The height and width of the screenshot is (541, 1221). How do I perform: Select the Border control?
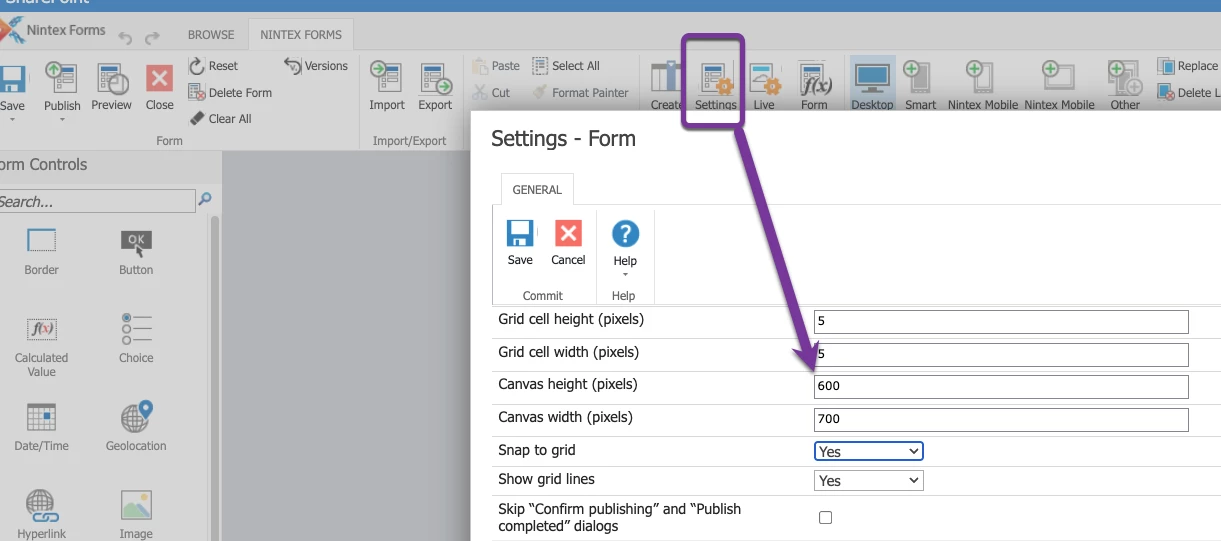pos(41,251)
